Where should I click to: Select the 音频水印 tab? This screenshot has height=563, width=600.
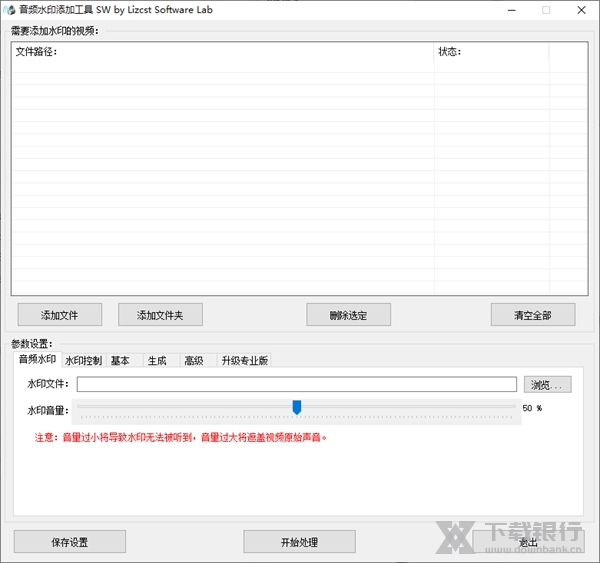tap(37, 359)
